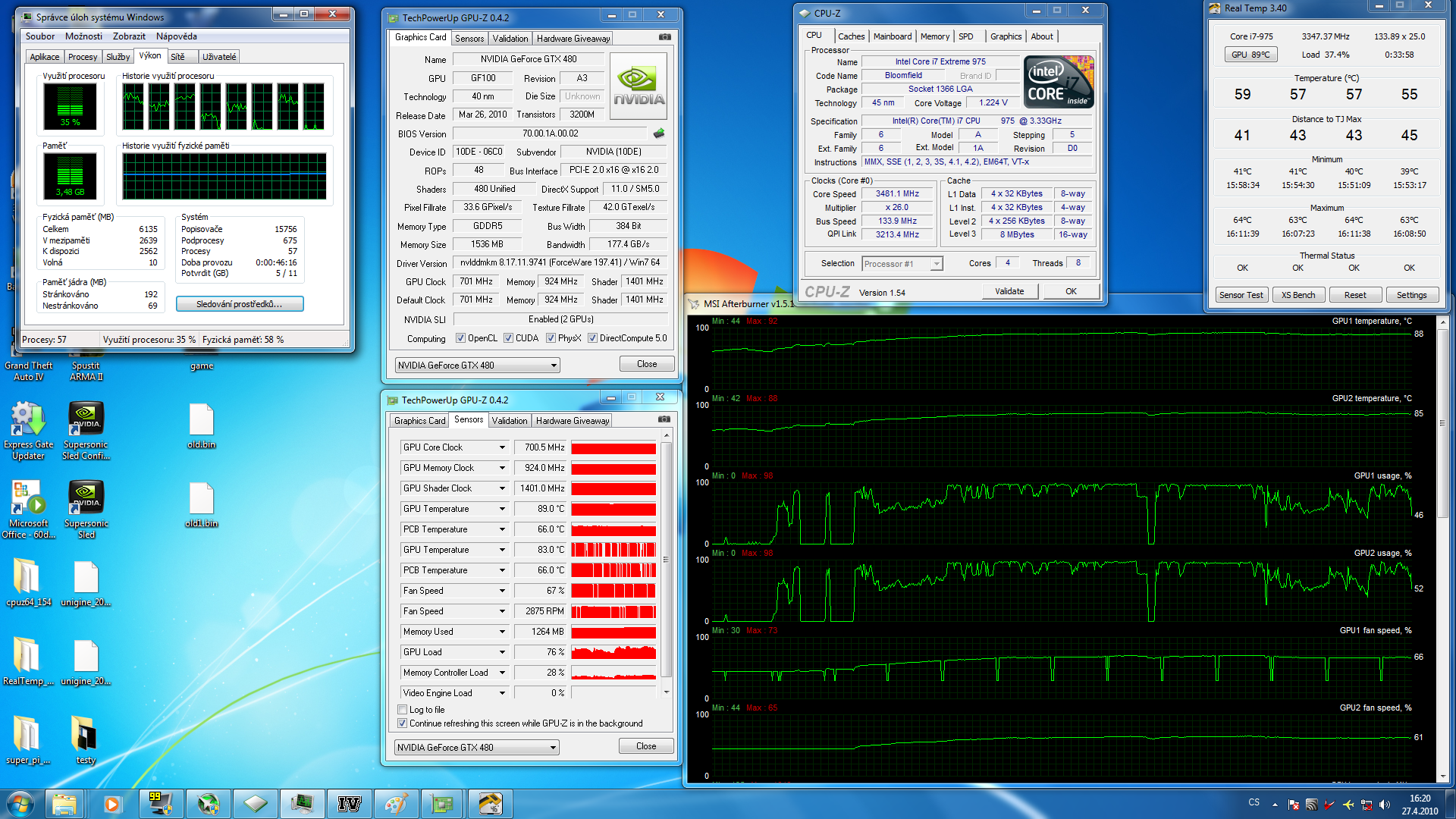The height and width of the screenshot is (819, 1456).
Task: Uncheck Continue refreshing in background option
Action: coord(403,723)
